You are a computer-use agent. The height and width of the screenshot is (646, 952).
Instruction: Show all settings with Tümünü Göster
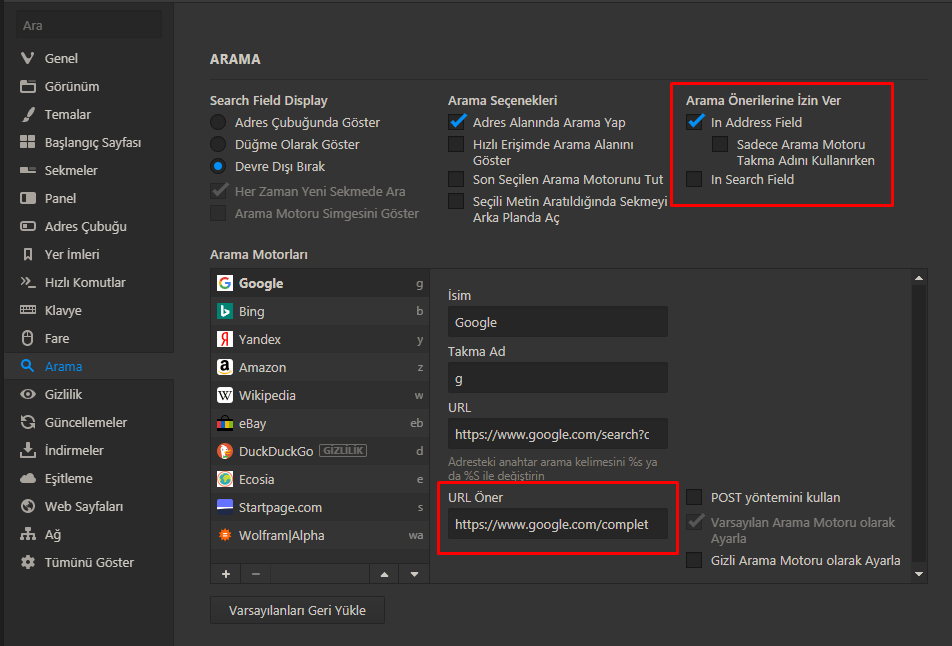[x=89, y=562]
